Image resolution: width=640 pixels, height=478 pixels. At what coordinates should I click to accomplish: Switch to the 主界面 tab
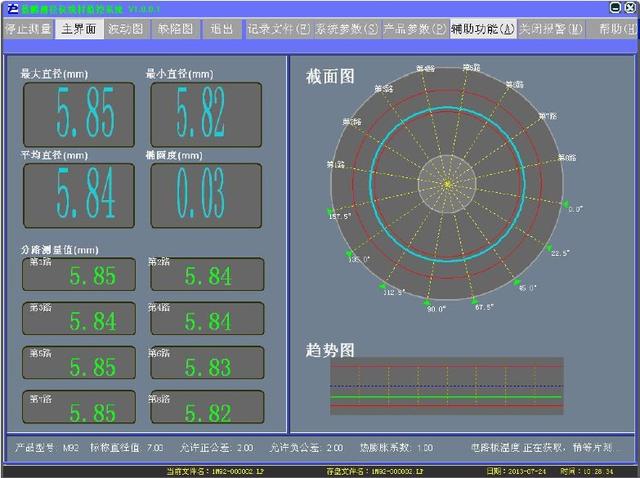click(x=79, y=29)
